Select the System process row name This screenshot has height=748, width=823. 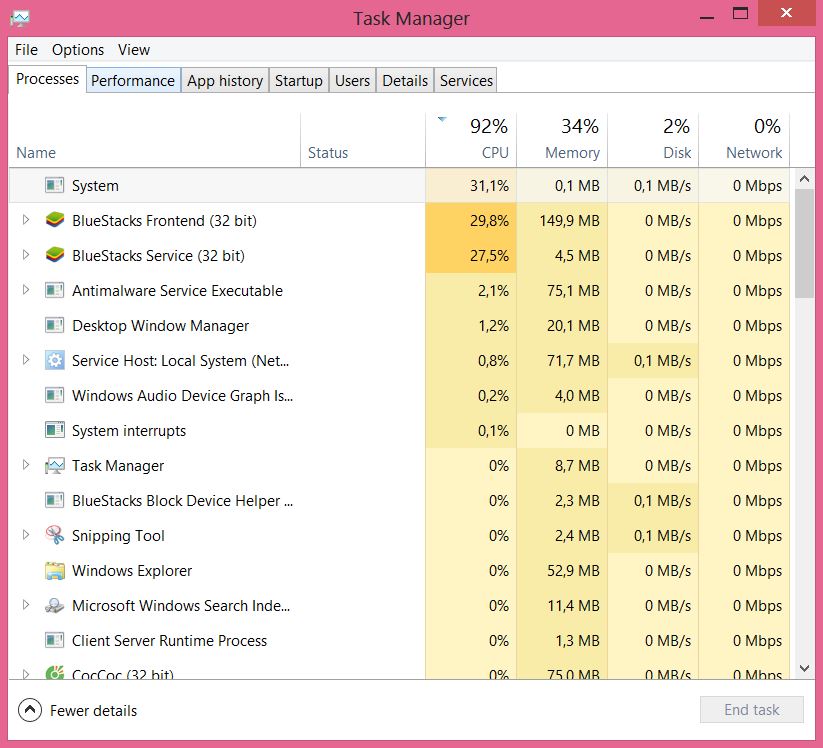[x=95, y=186]
